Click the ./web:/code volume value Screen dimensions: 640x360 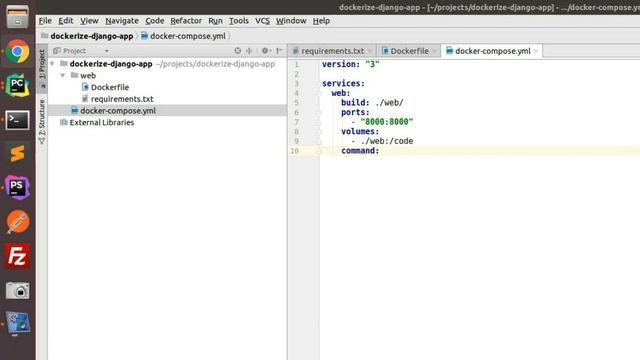387,141
